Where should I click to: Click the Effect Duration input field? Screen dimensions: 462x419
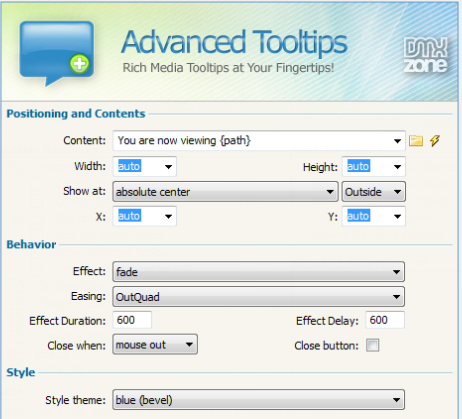[132, 320]
